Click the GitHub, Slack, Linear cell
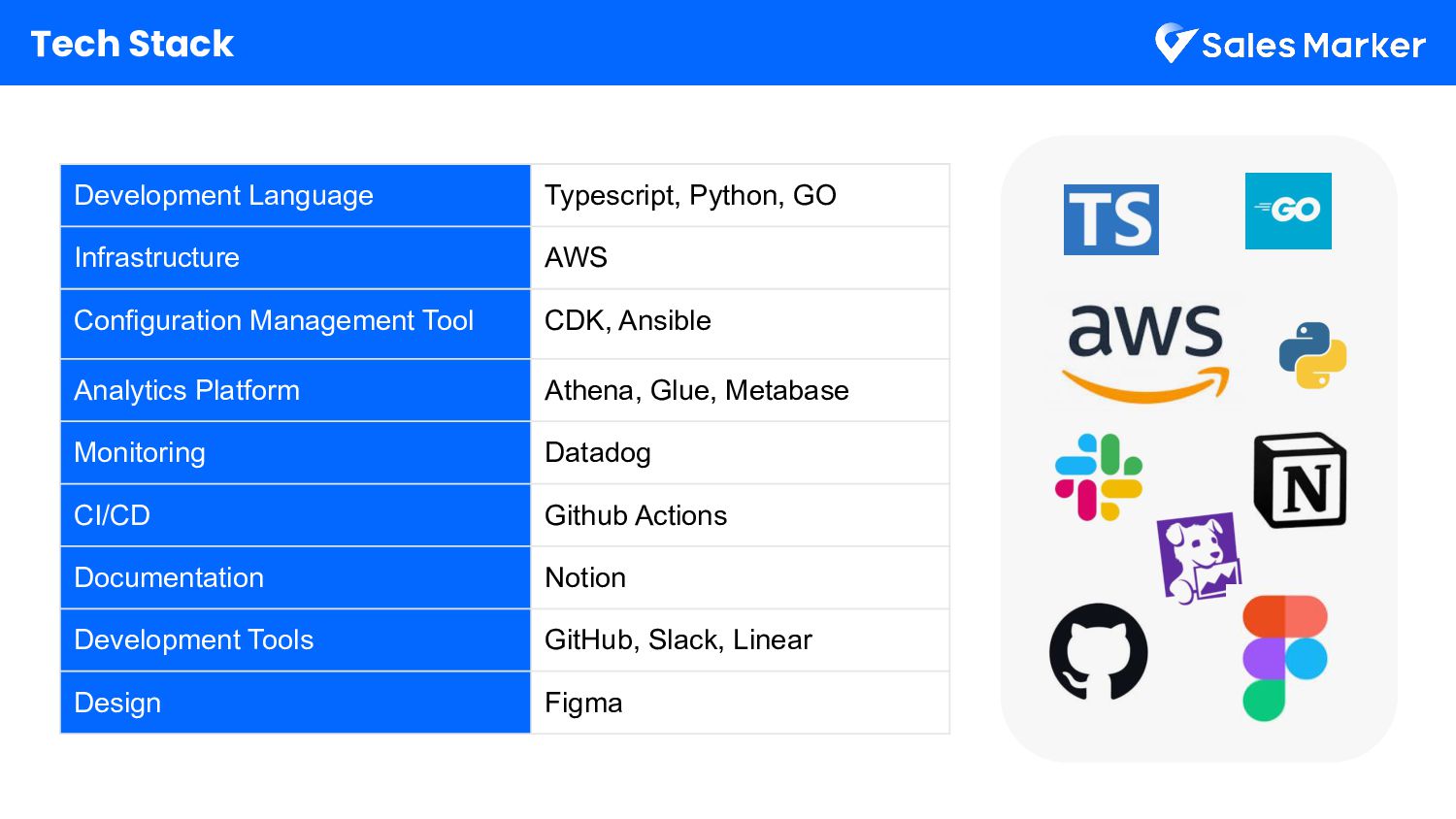 pos(739,640)
